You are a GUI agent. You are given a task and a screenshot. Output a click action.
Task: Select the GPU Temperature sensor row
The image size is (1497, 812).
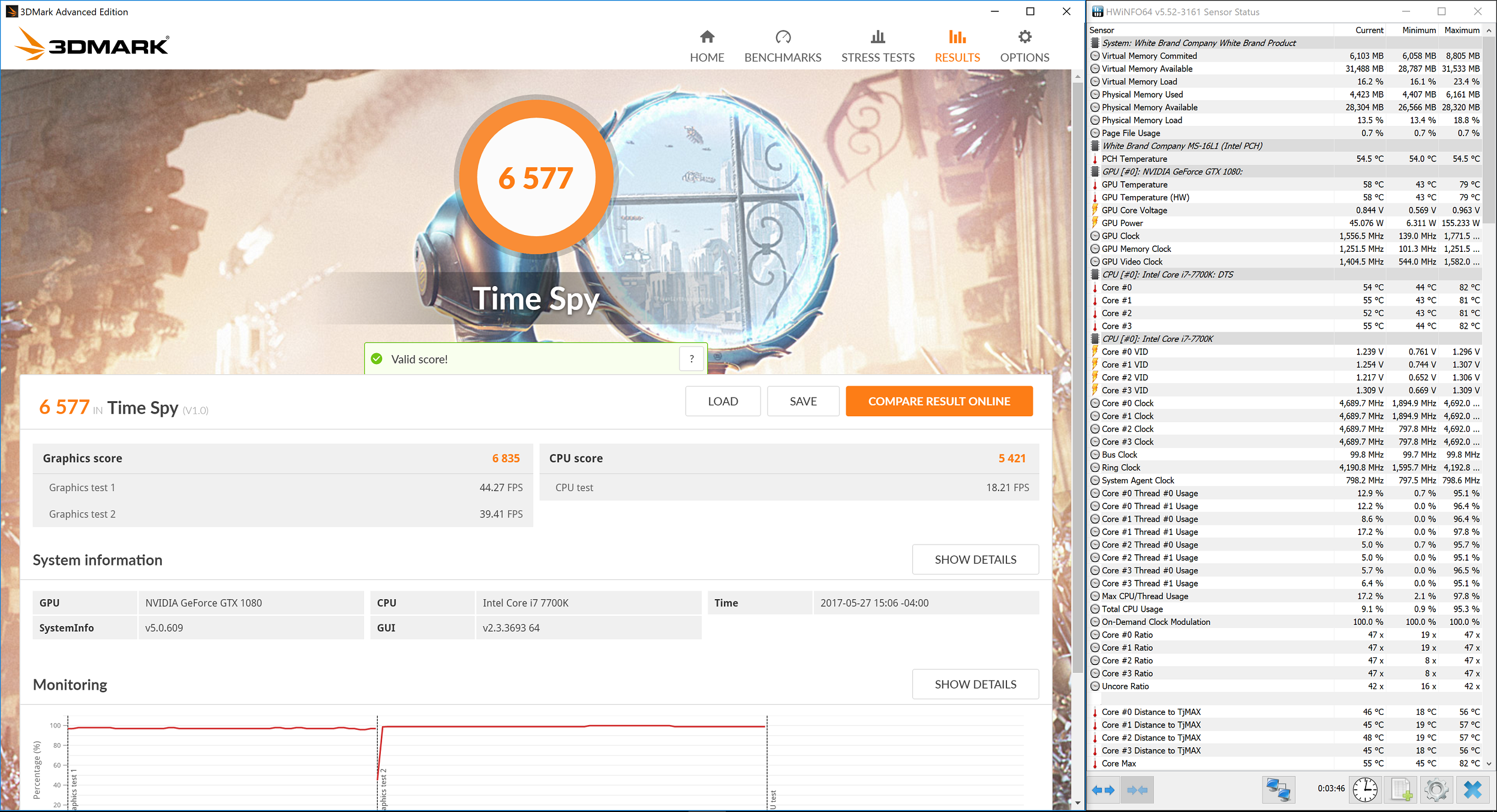tap(1134, 185)
